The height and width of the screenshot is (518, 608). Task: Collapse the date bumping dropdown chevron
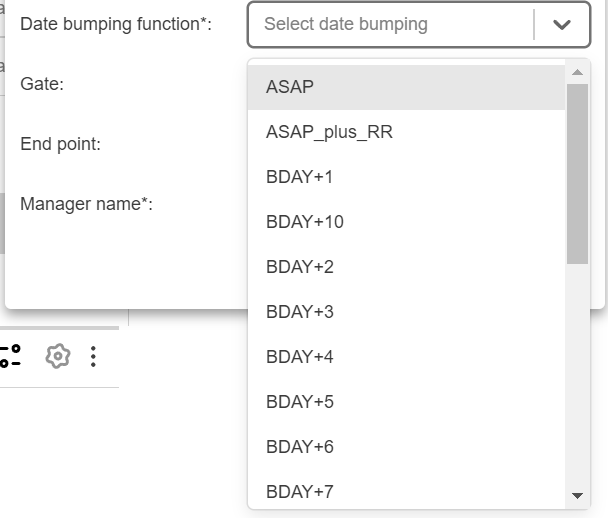point(561,25)
